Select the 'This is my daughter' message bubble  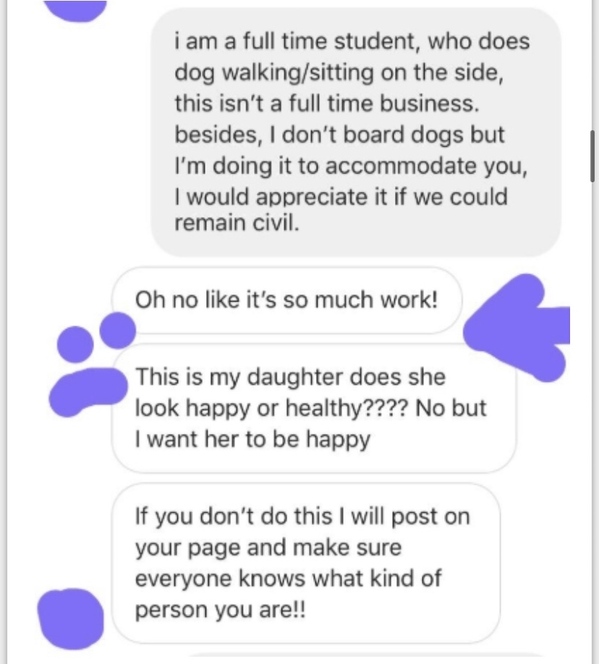pos(314,408)
